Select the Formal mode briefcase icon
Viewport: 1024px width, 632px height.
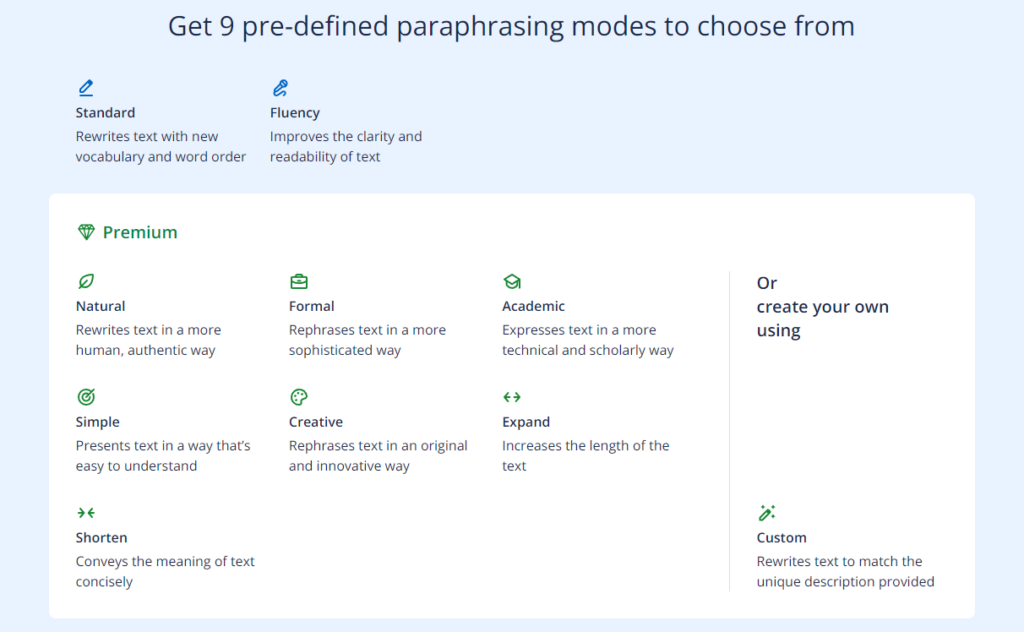(298, 281)
